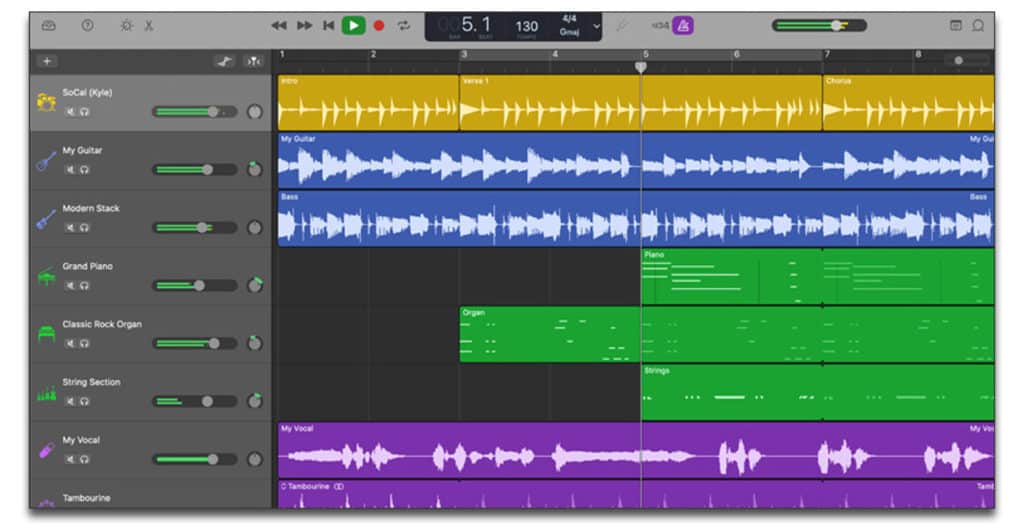Open Quick Help
The image size is (1024, 527).
[88, 25]
